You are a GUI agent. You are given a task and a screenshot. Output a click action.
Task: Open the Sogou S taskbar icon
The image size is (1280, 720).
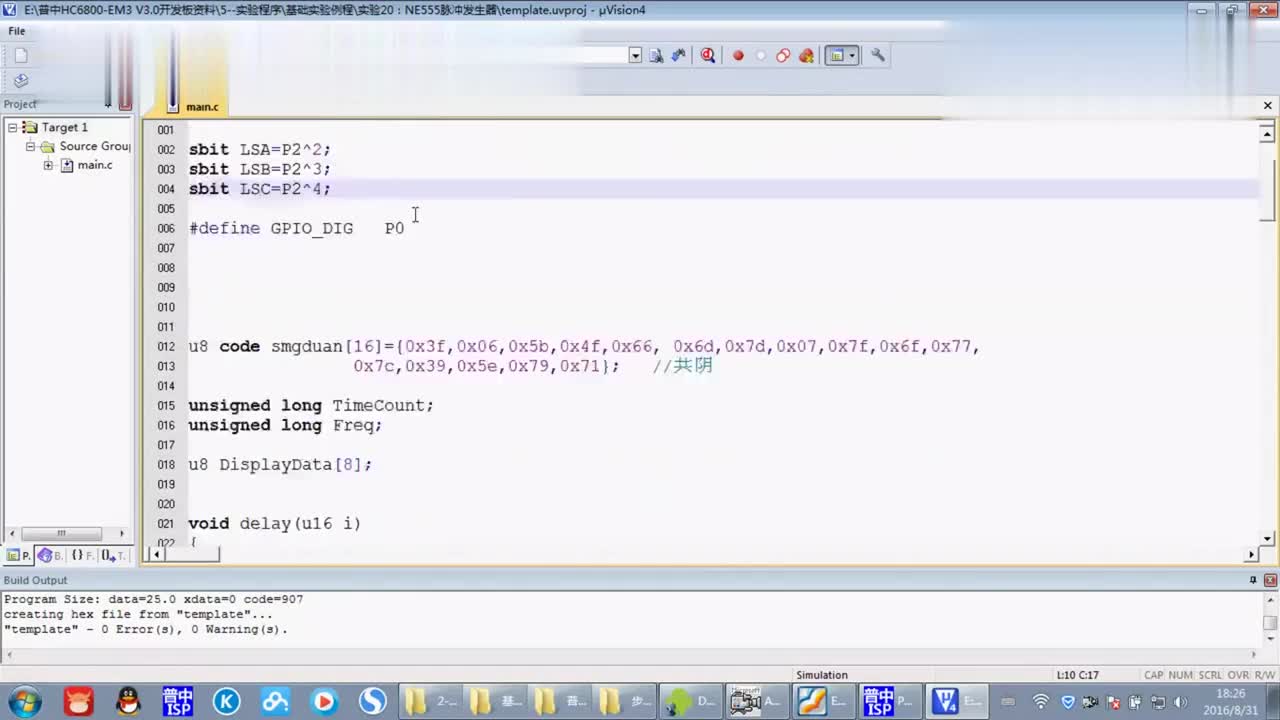373,702
